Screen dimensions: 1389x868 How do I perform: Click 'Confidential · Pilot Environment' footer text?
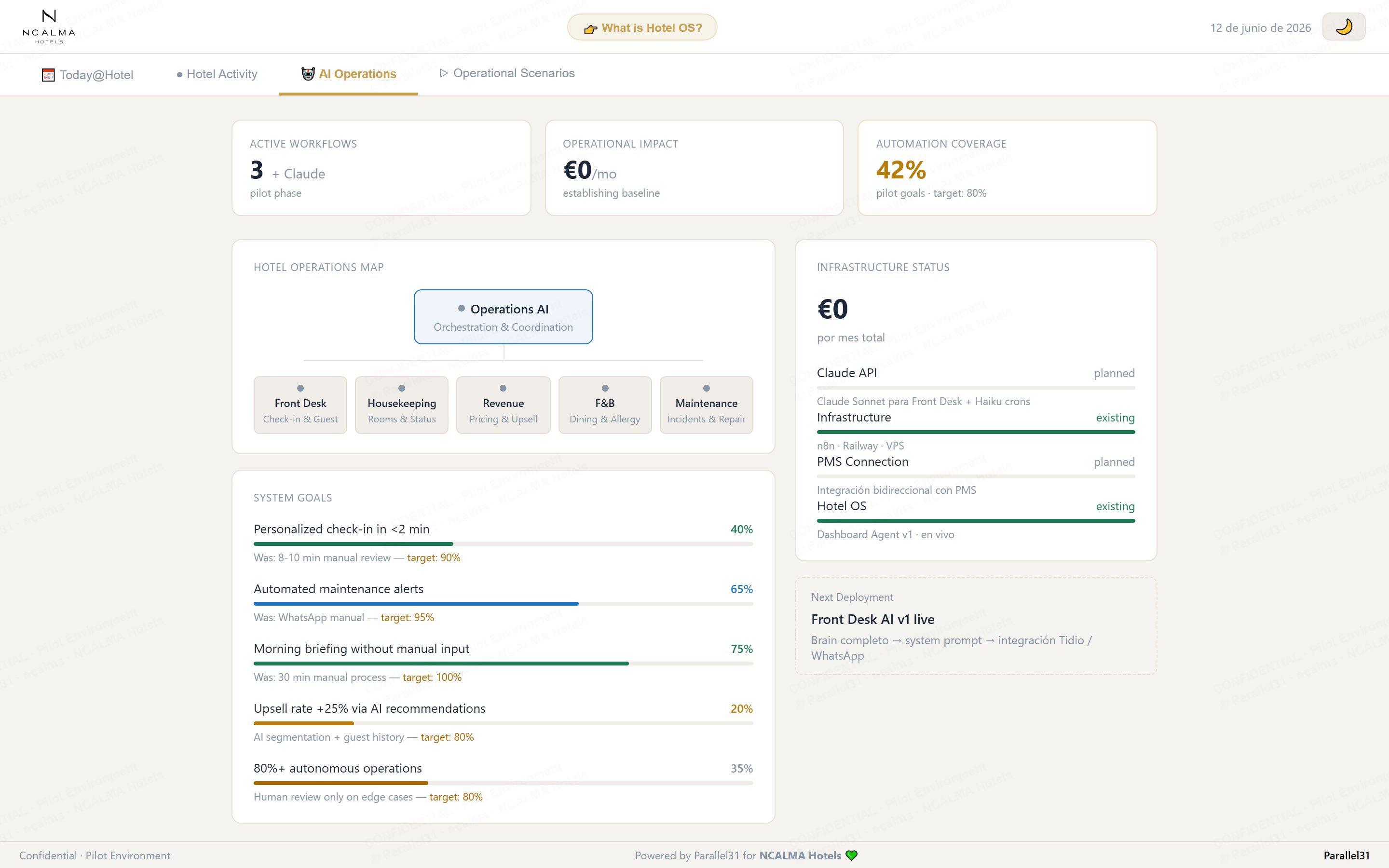(x=95, y=855)
